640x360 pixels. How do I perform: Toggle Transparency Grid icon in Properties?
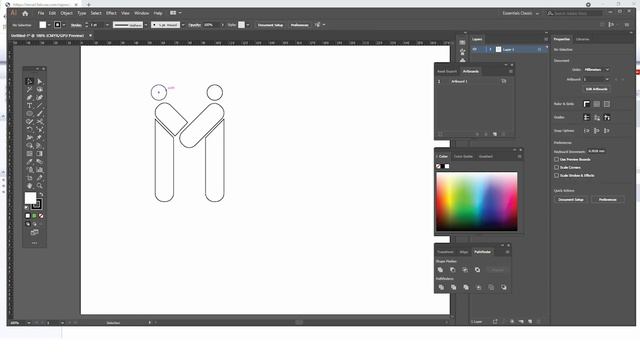click(607, 104)
